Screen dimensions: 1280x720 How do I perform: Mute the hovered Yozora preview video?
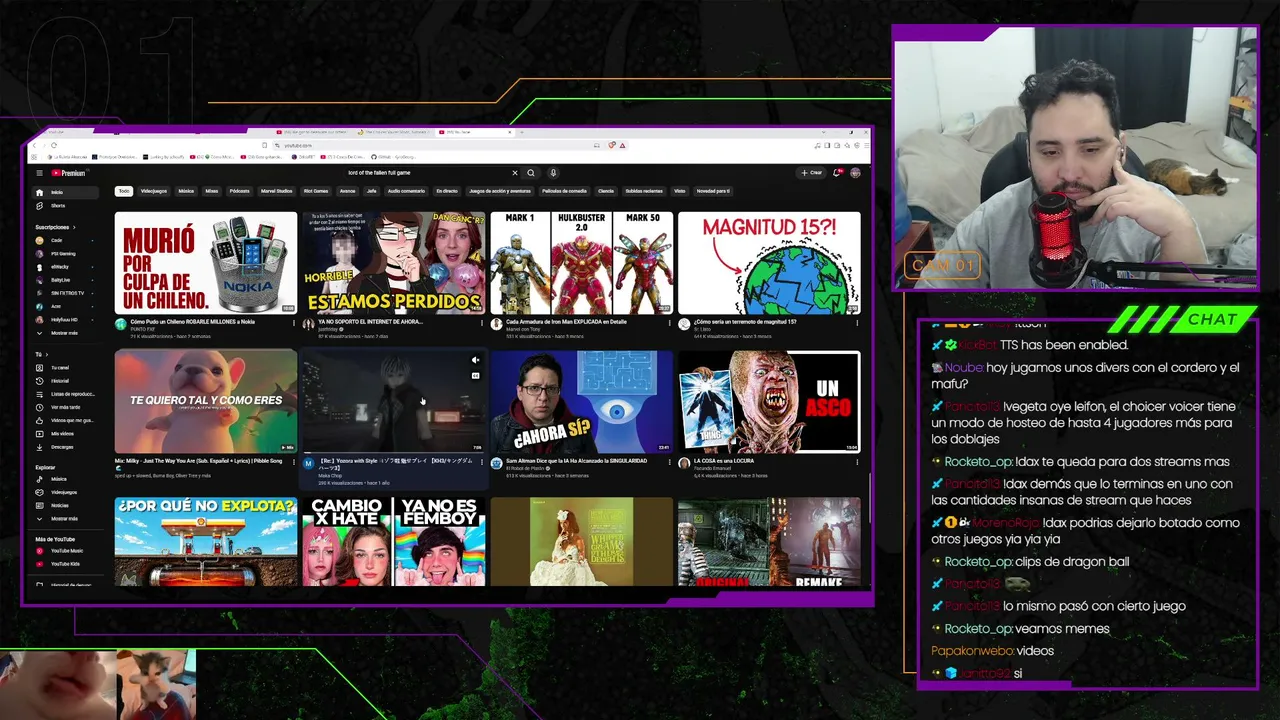475,360
